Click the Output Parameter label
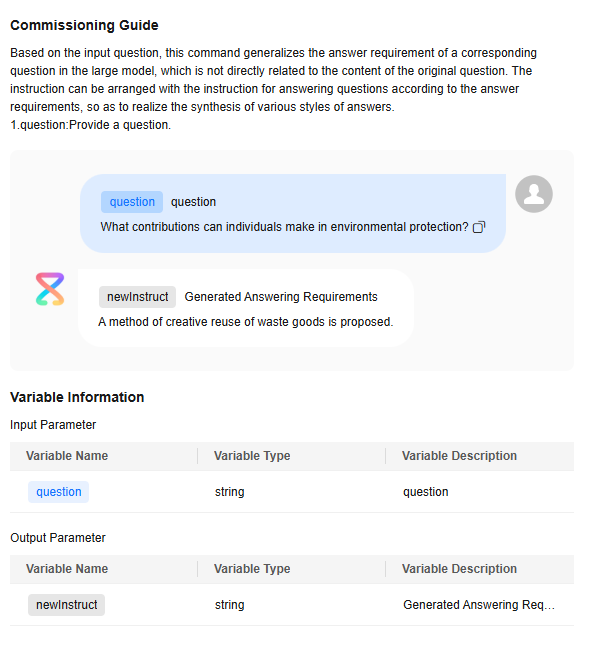This screenshot has width=592, height=656. click(x=58, y=538)
